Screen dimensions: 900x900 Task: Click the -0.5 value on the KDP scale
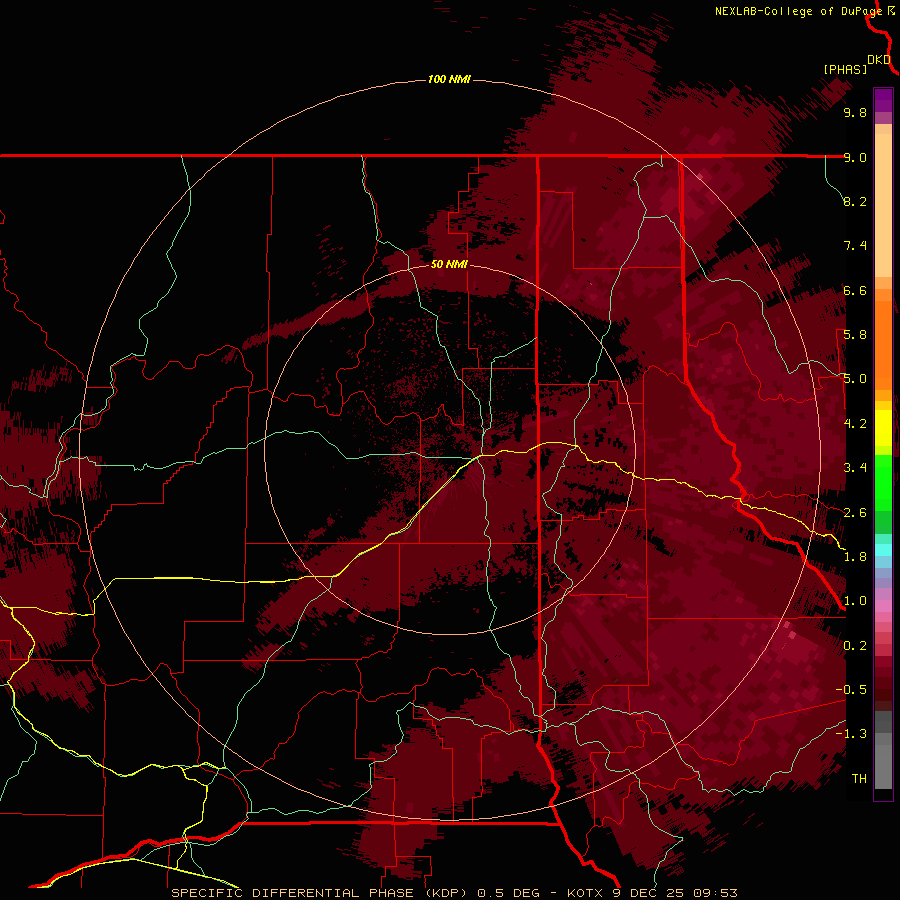pos(851,690)
